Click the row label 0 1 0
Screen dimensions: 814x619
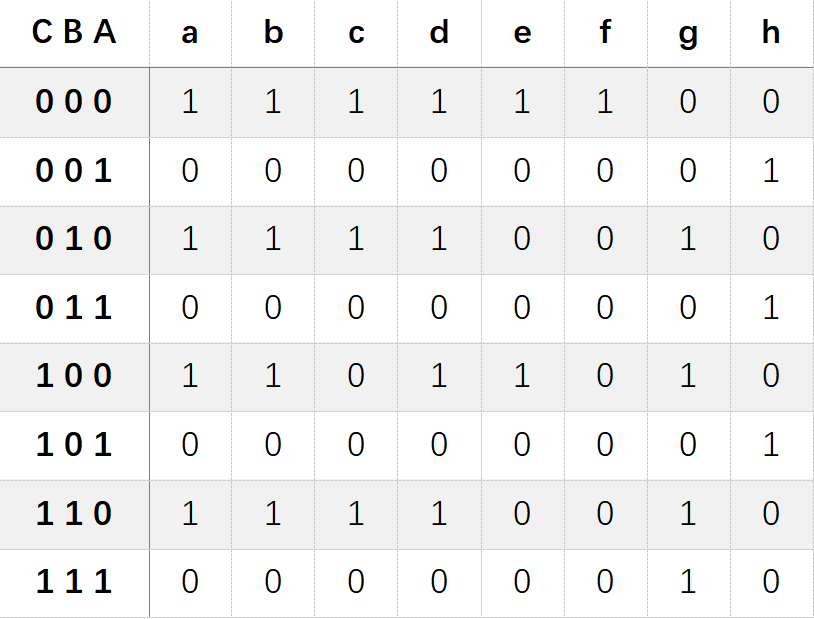pyautogui.click(x=74, y=239)
